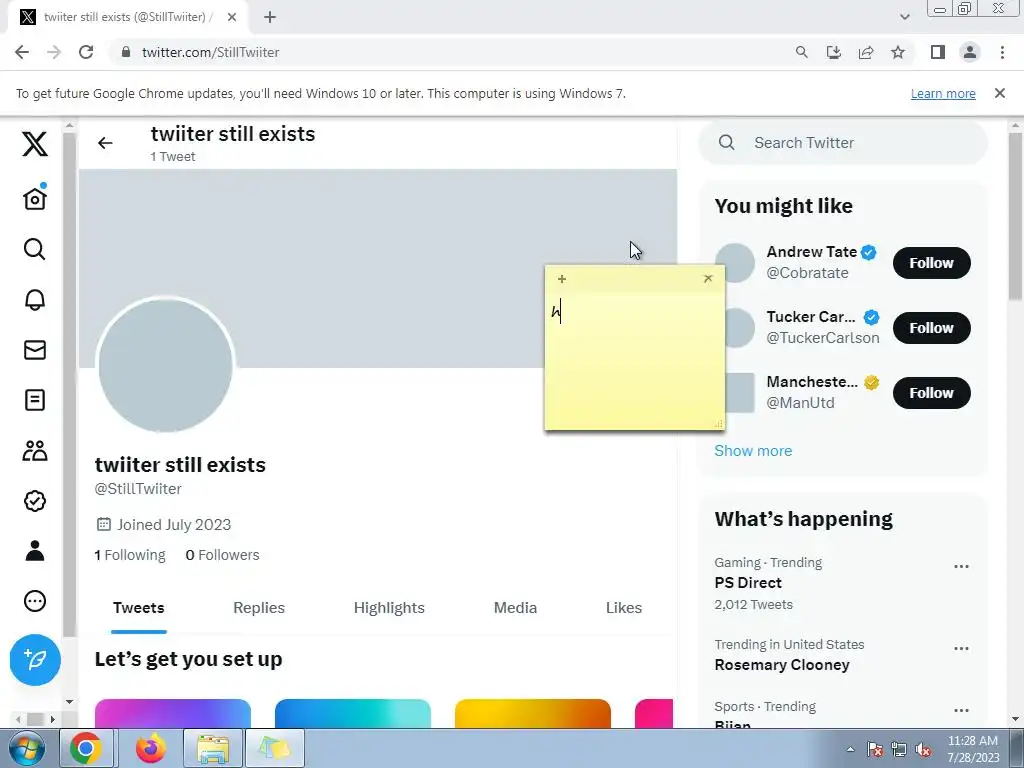Open More circle icon in sidebar
Image resolution: width=1024 pixels, height=768 pixels.
click(35, 601)
